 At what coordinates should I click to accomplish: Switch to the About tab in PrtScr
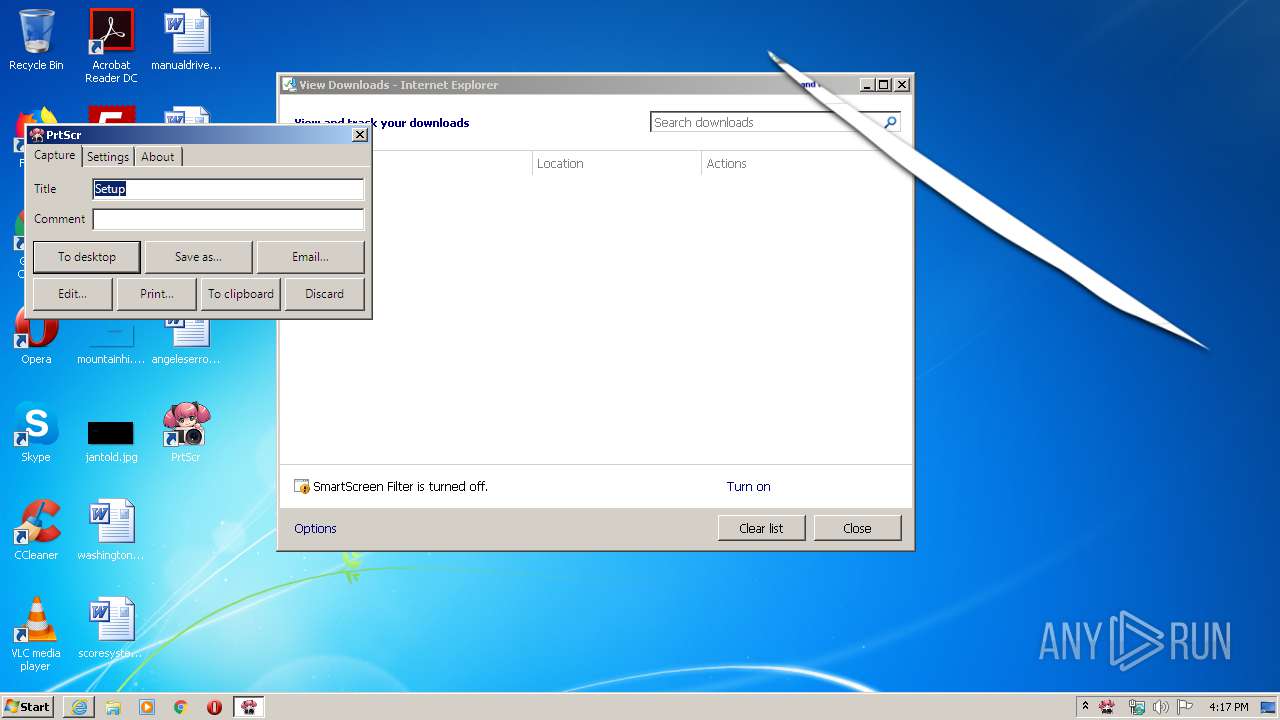point(158,157)
